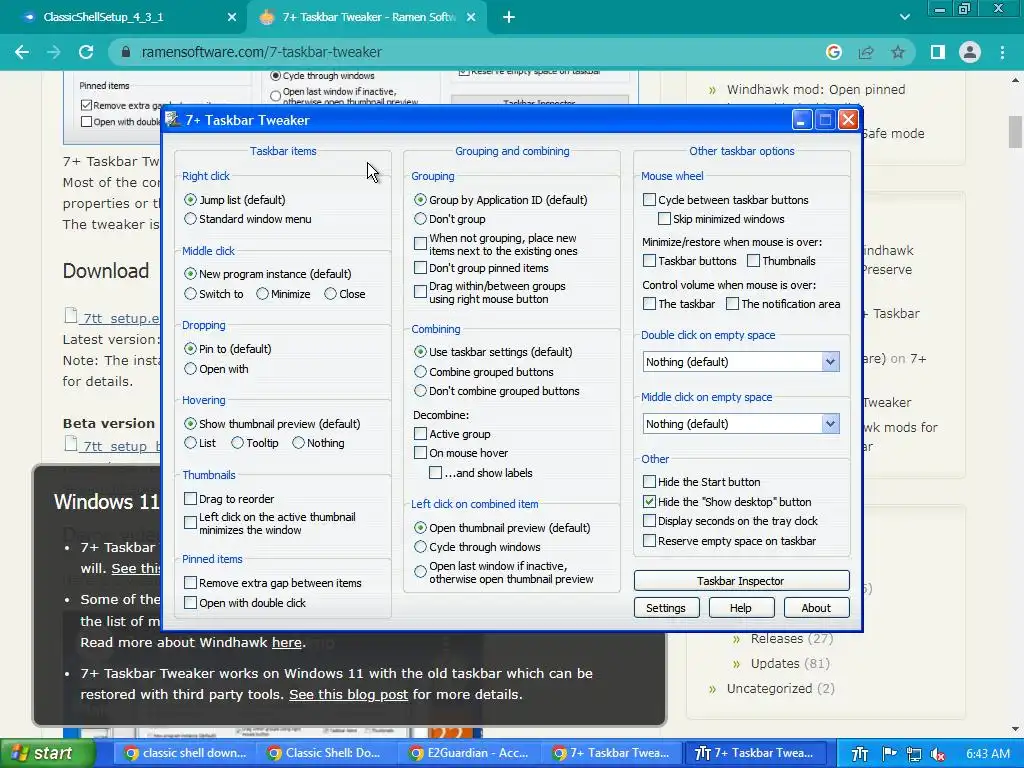Click the 7+ Taskbar Tweaker title bar icon
Image resolution: width=1024 pixels, height=768 pixels.
173,120
